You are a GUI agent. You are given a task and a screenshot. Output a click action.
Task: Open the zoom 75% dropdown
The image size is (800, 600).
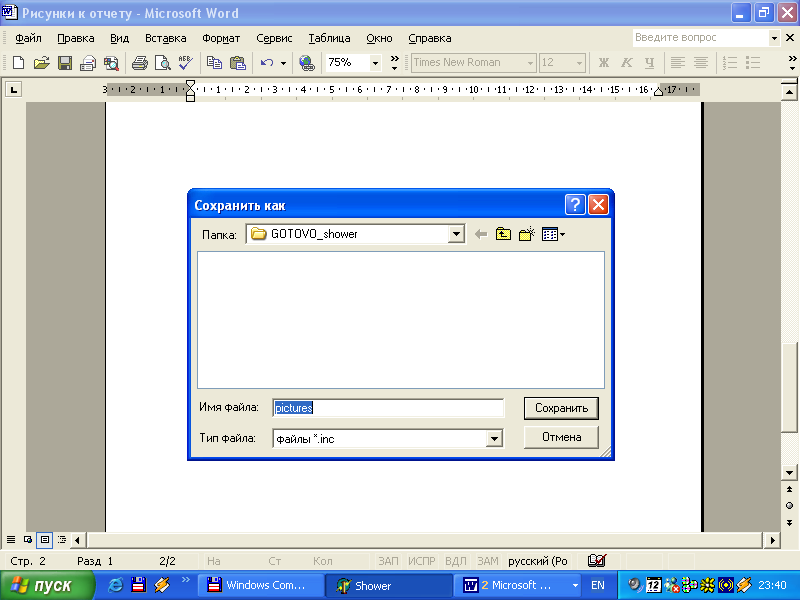point(376,63)
